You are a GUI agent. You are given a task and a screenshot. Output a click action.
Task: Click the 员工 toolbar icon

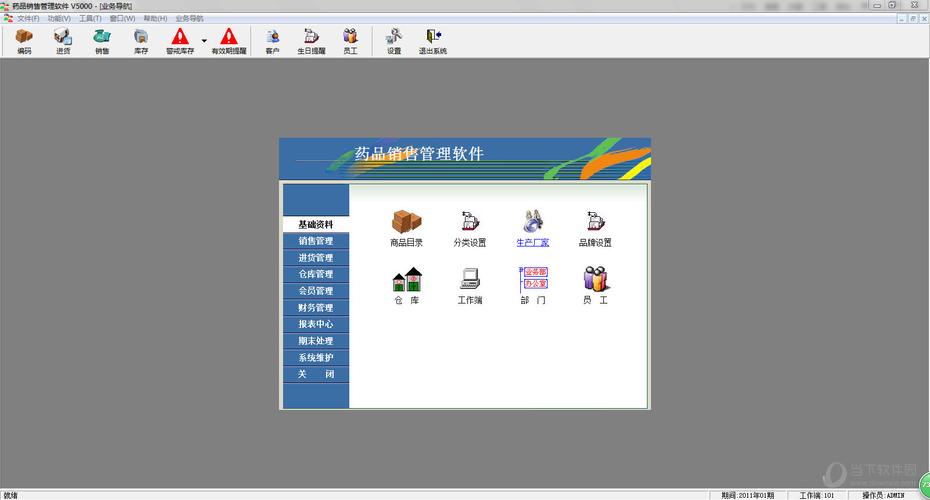(x=351, y=42)
